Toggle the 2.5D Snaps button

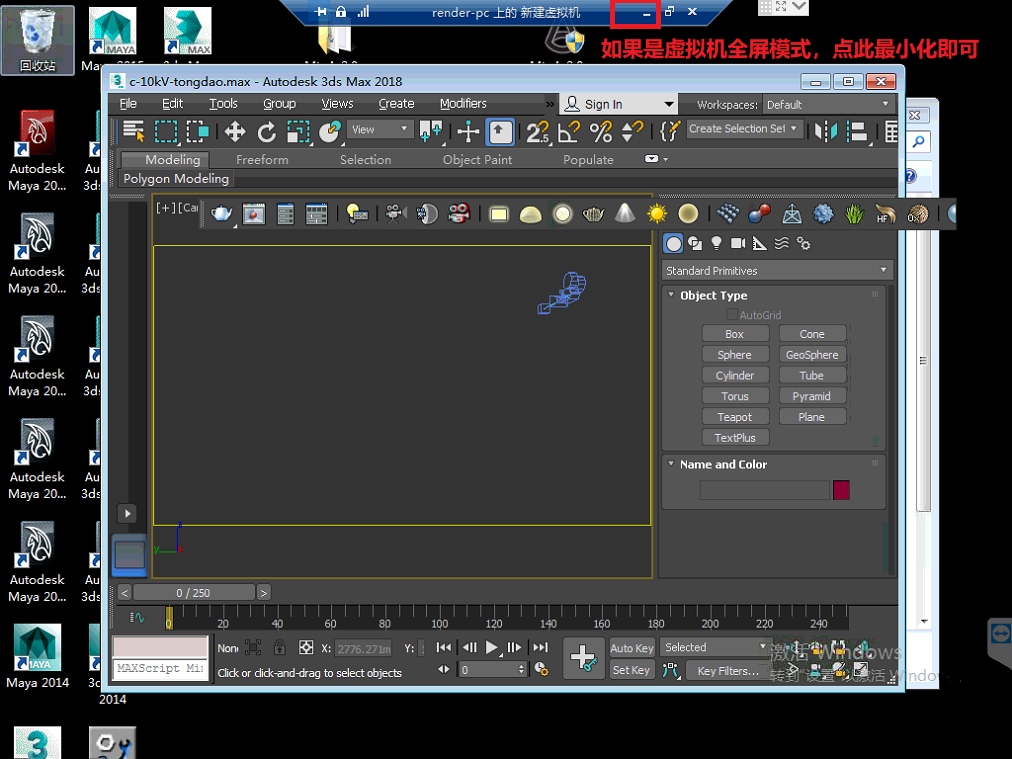(x=537, y=132)
